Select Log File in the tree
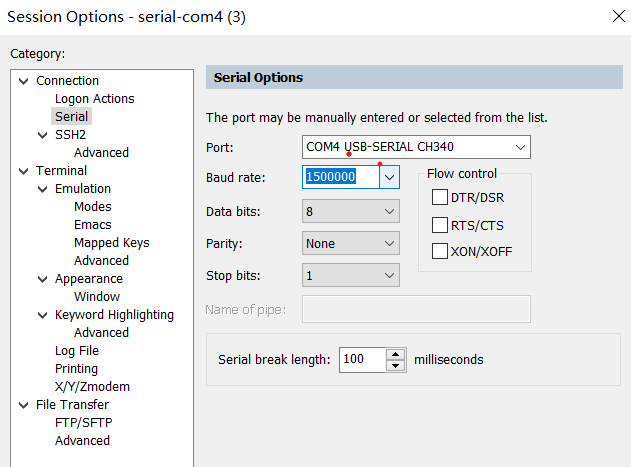 click(77, 351)
